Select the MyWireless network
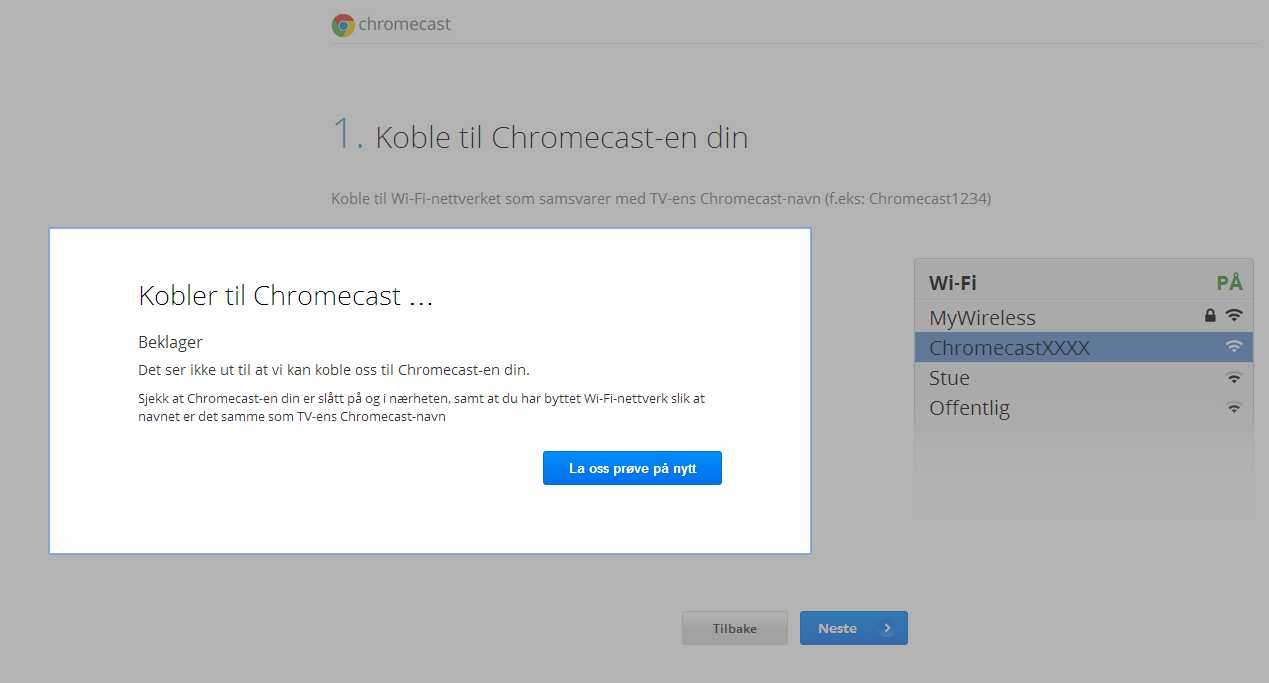 tap(1084, 317)
